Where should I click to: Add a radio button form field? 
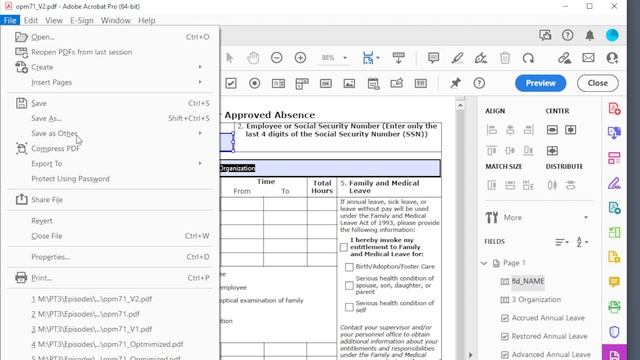pos(255,83)
